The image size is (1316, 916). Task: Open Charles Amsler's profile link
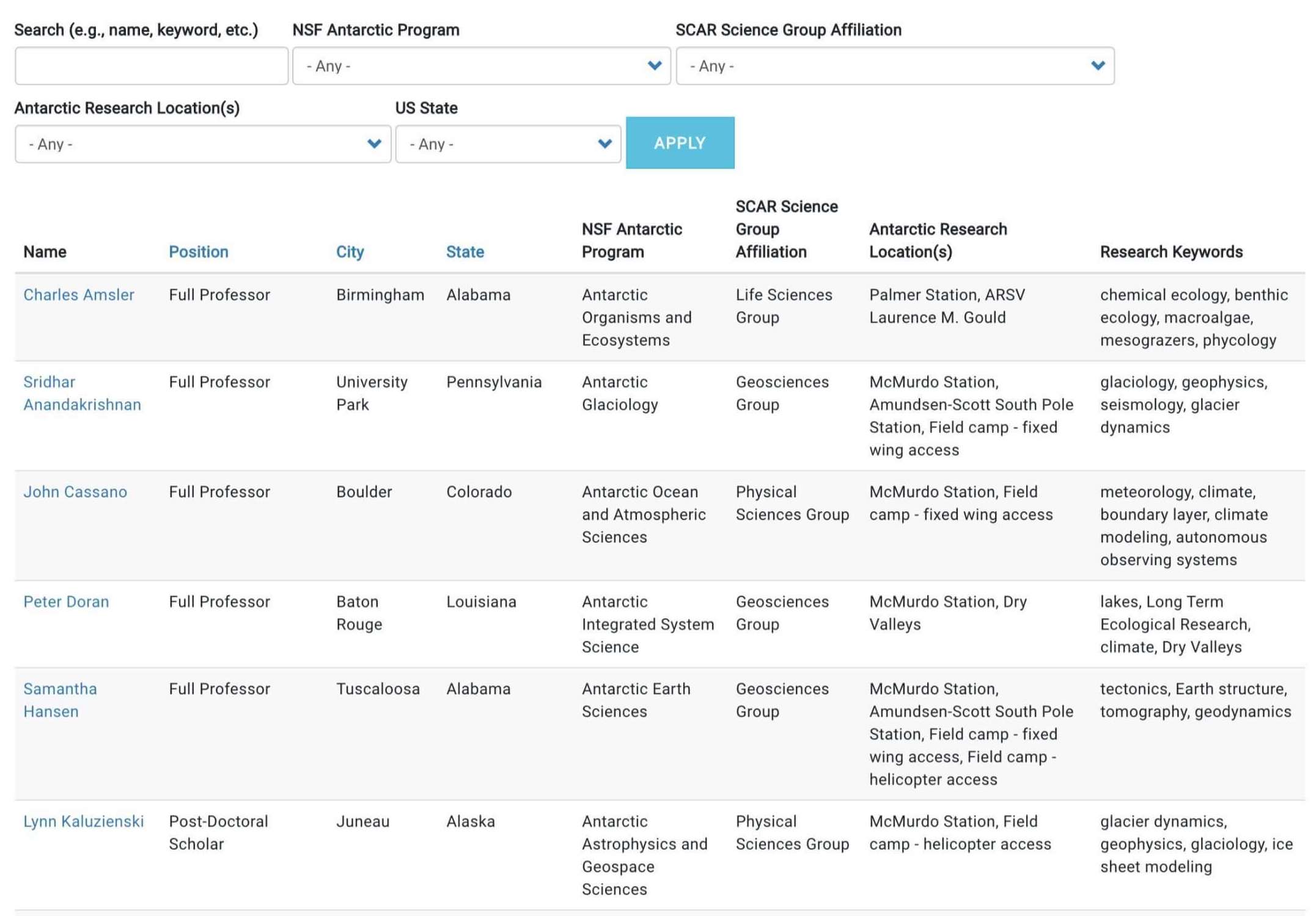point(79,295)
